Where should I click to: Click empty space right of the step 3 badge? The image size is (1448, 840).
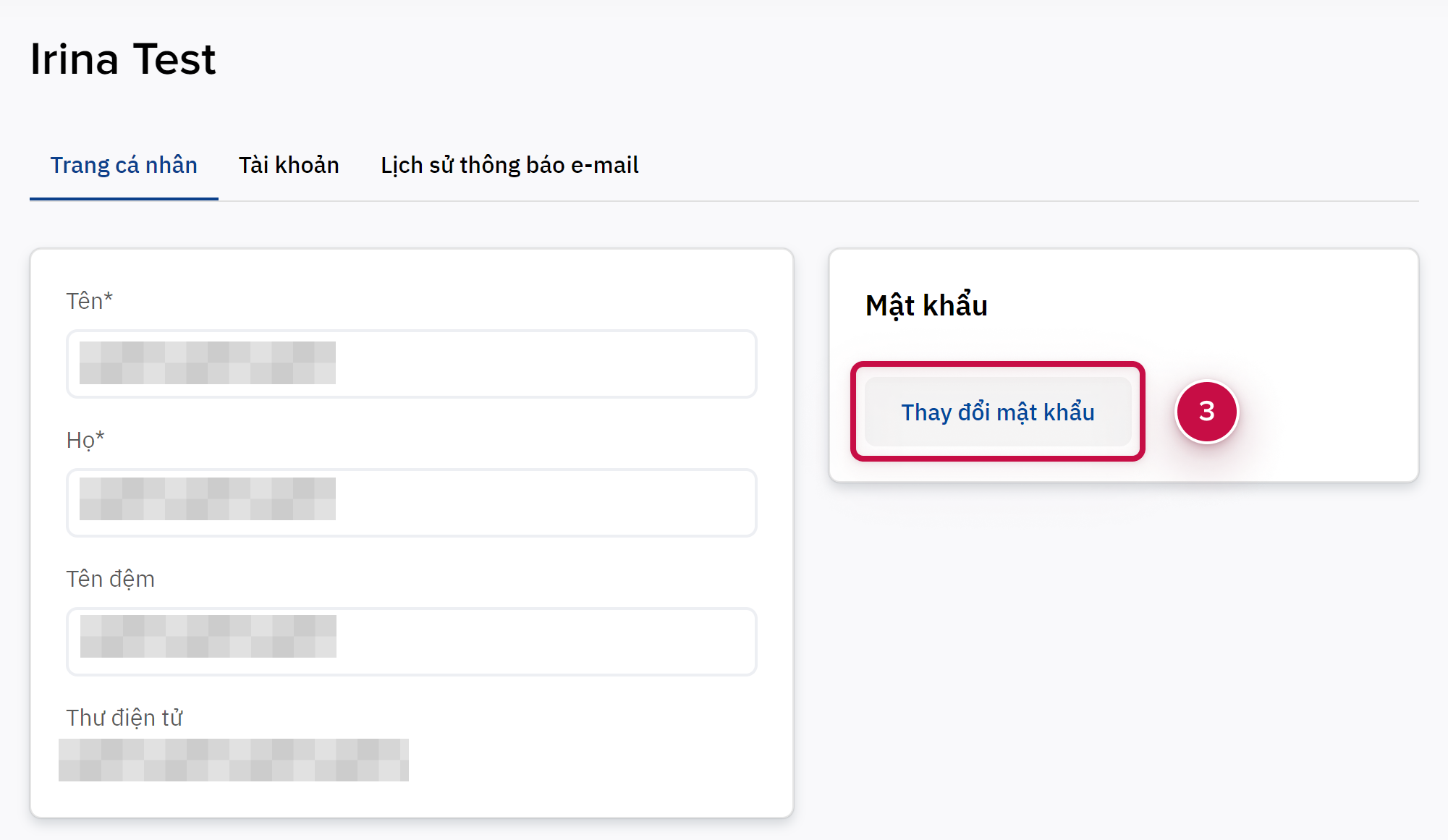click(x=1324, y=412)
